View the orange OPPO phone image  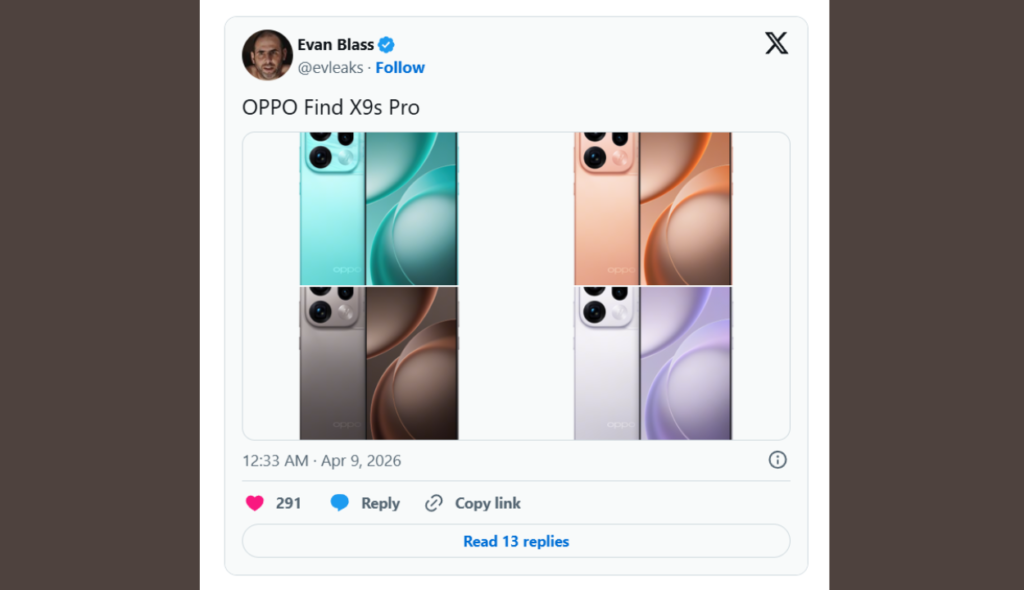(x=652, y=207)
